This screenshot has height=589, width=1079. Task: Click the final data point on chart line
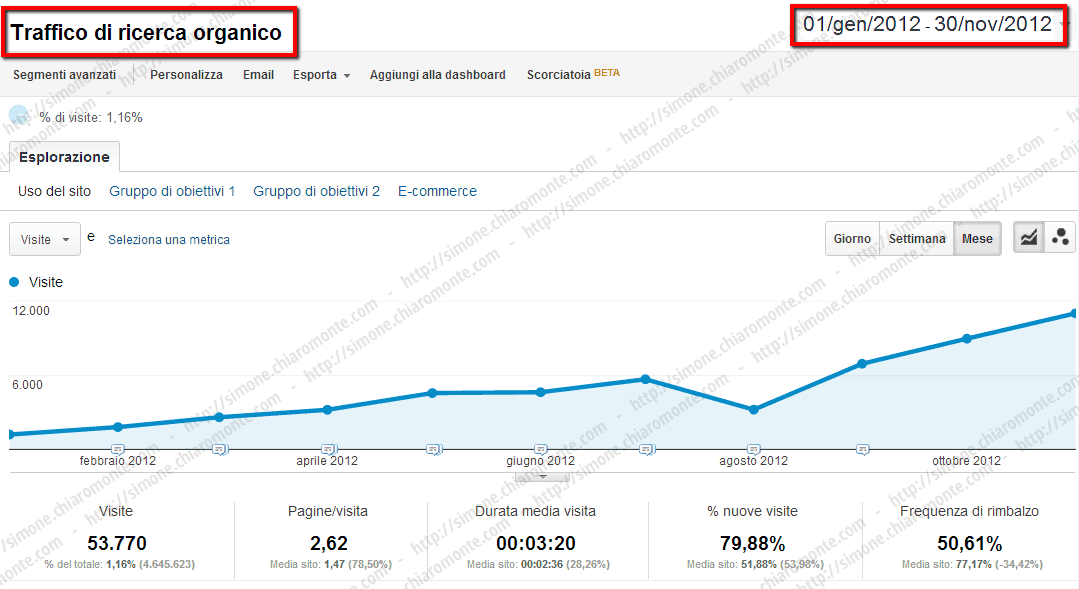pyautogui.click(x=1073, y=313)
